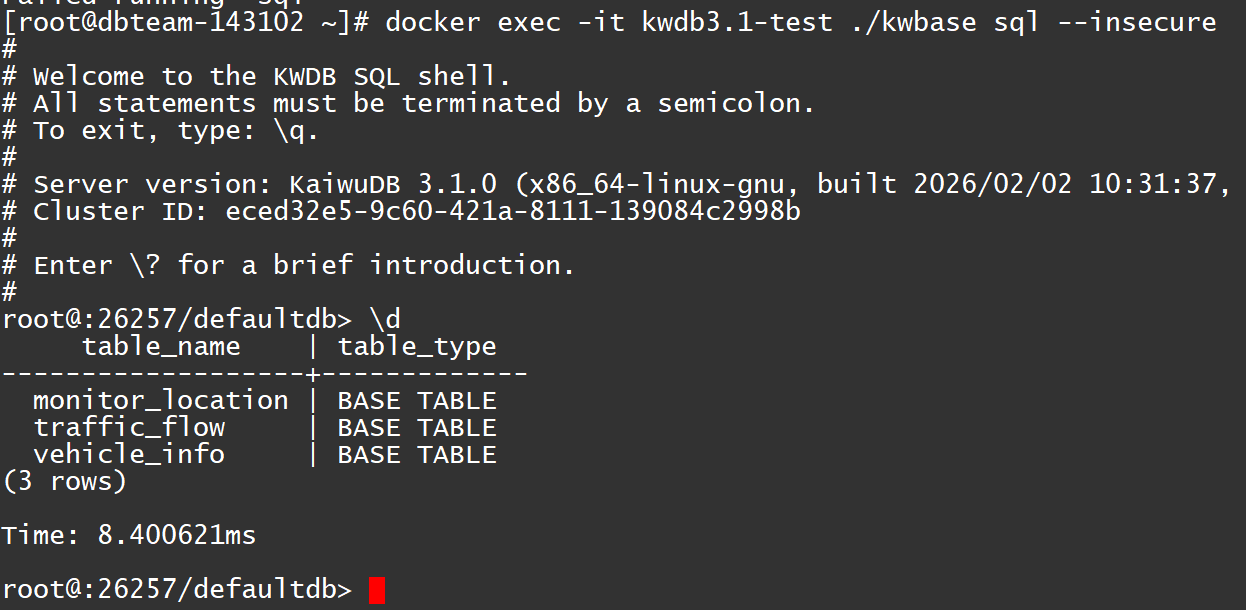Image resolution: width=1246 pixels, height=610 pixels.
Task: Click the "Enter \? for a brief introduction" line
Action: click(x=304, y=266)
